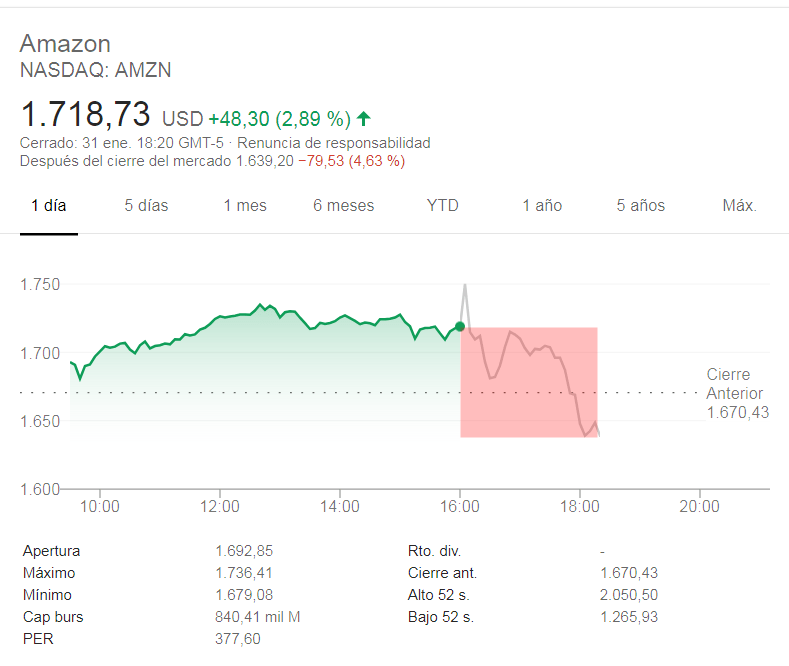Click the green closing-price dot on chart

pyautogui.click(x=460, y=326)
